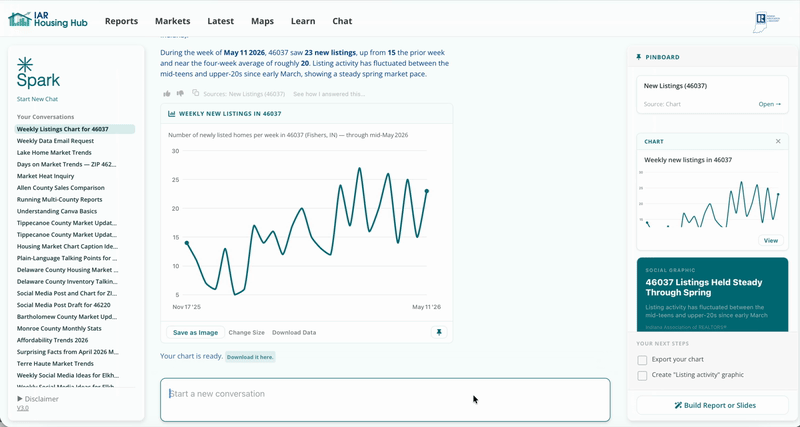Open Running Multi-County Reports conversation

pos(60,199)
